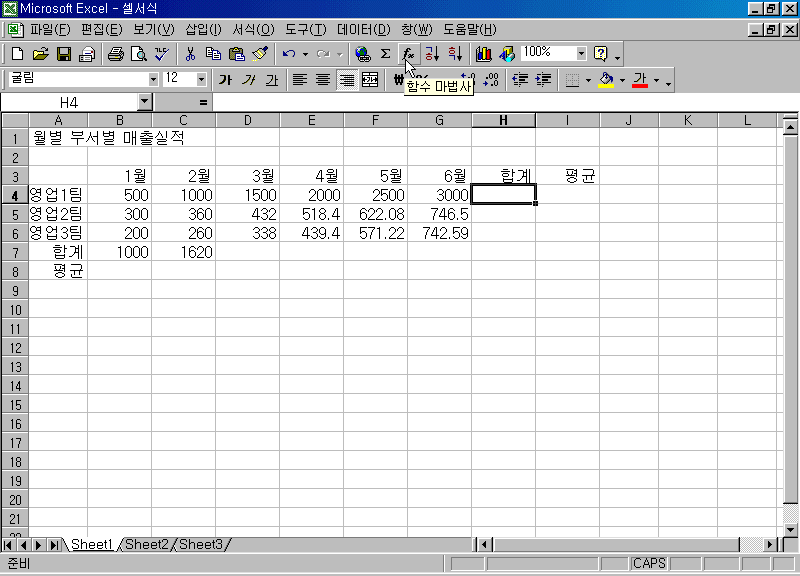Click in the formula bar input field

coord(505,103)
